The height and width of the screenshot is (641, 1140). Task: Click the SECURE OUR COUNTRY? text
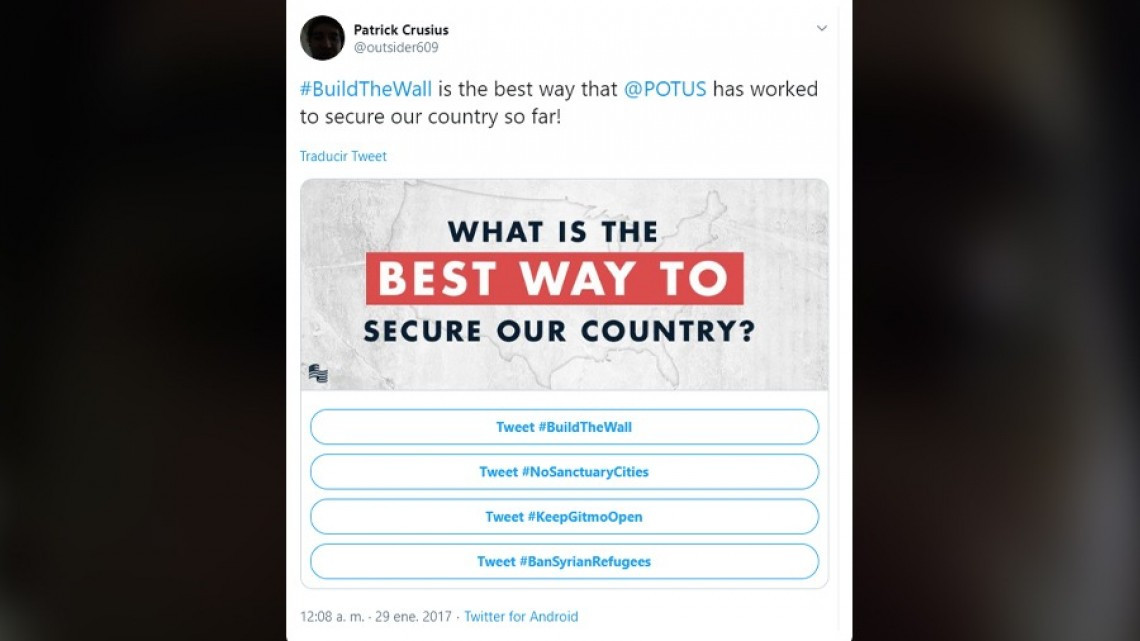[558, 331]
